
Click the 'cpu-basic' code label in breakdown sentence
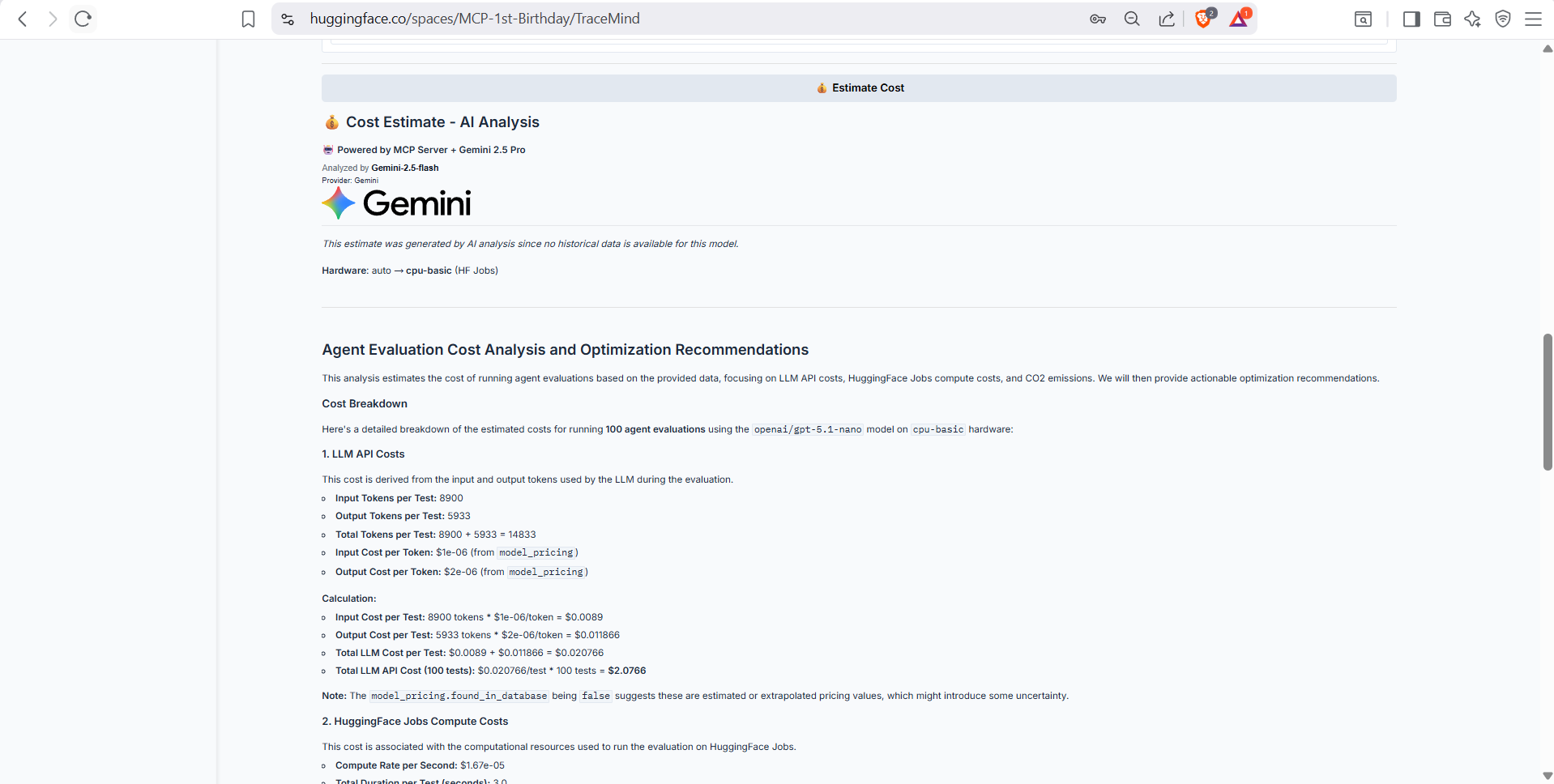click(x=938, y=429)
